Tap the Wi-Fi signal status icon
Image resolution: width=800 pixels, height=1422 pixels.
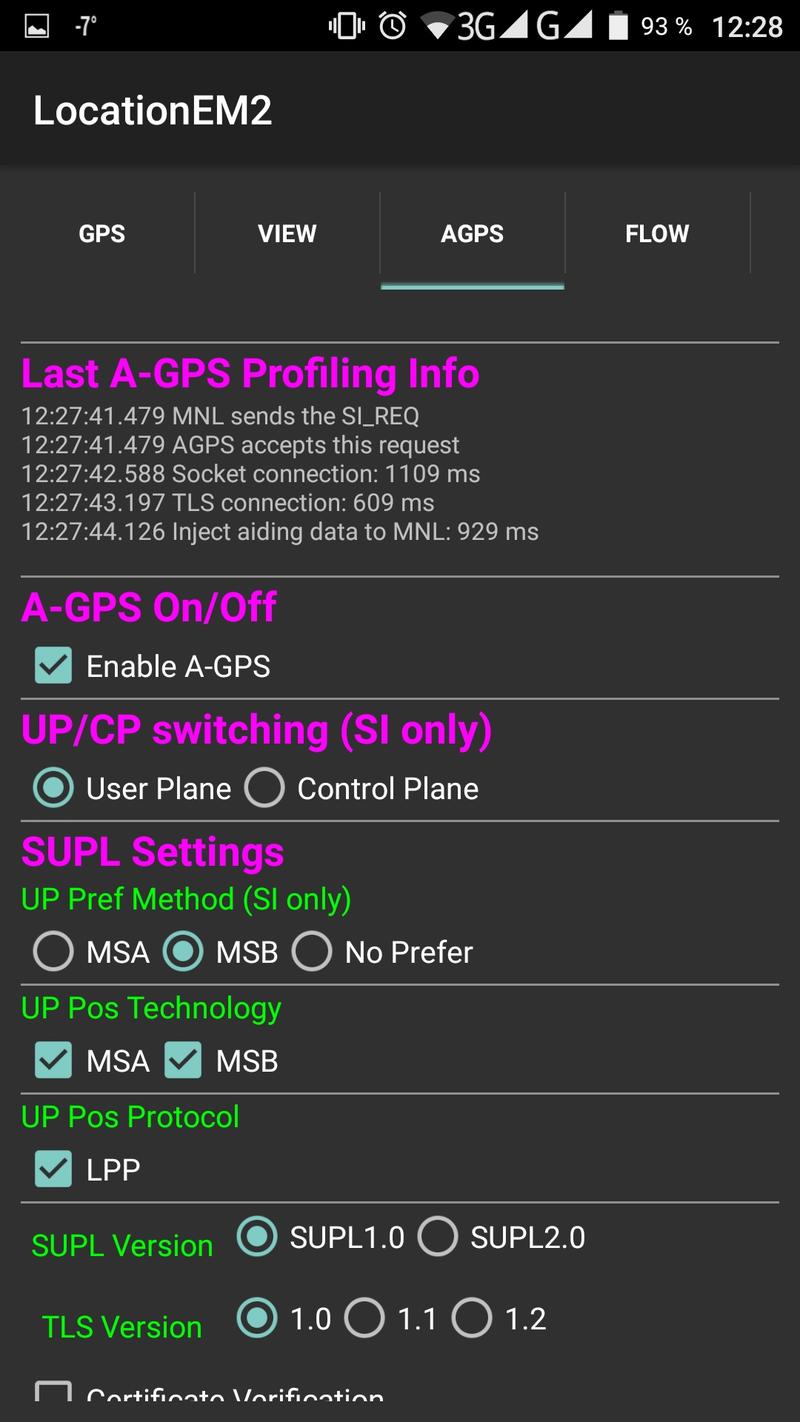click(437, 26)
